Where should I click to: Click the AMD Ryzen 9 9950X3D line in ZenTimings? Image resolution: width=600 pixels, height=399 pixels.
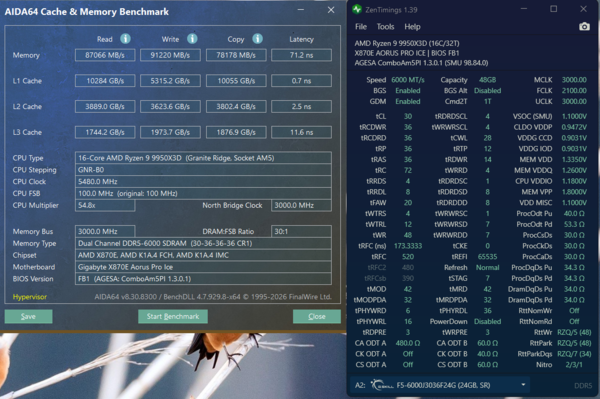pyautogui.click(x=407, y=43)
